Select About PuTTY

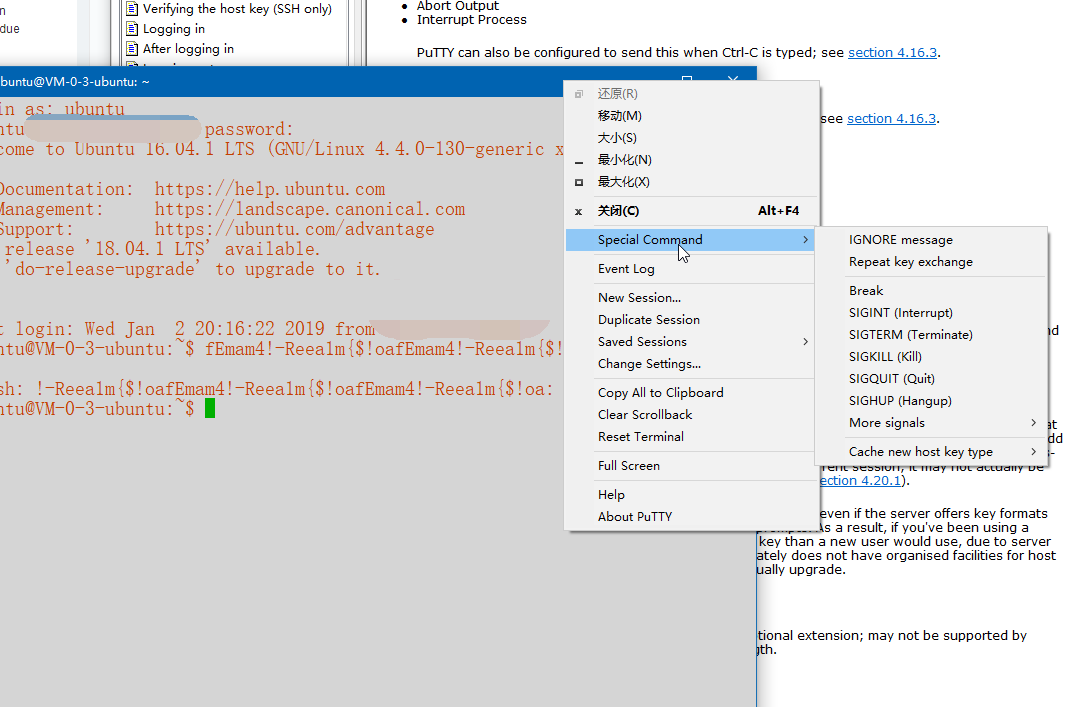point(690,516)
